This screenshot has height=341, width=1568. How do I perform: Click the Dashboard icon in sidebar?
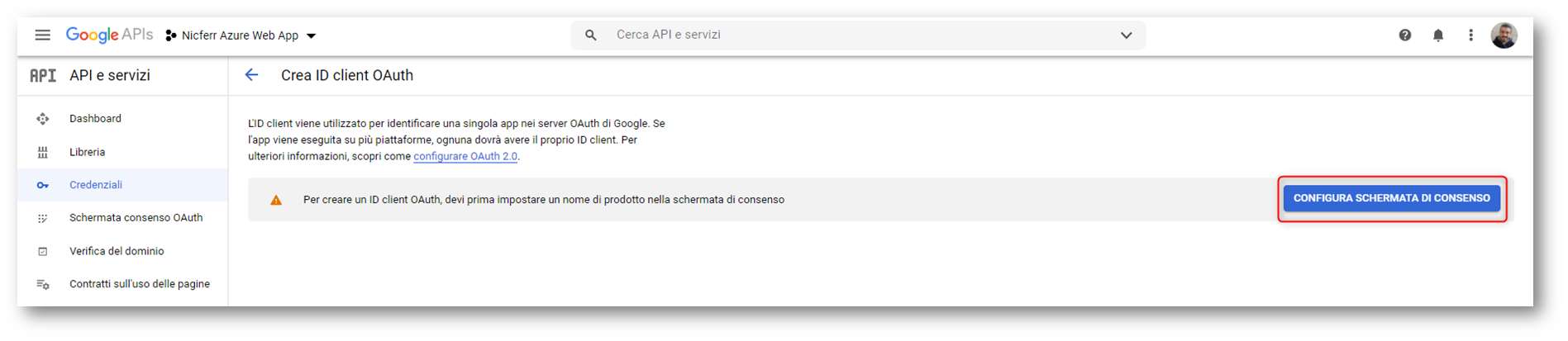43,119
